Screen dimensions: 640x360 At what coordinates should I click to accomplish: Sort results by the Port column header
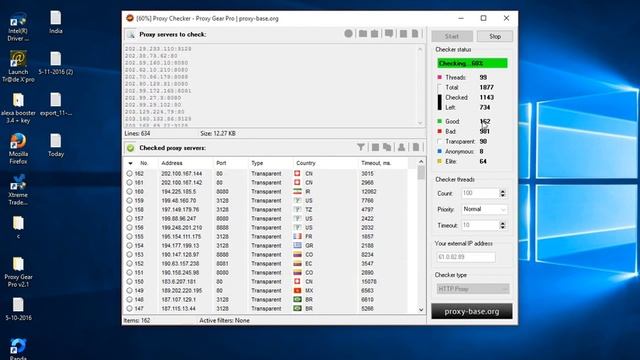[x=231, y=163]
